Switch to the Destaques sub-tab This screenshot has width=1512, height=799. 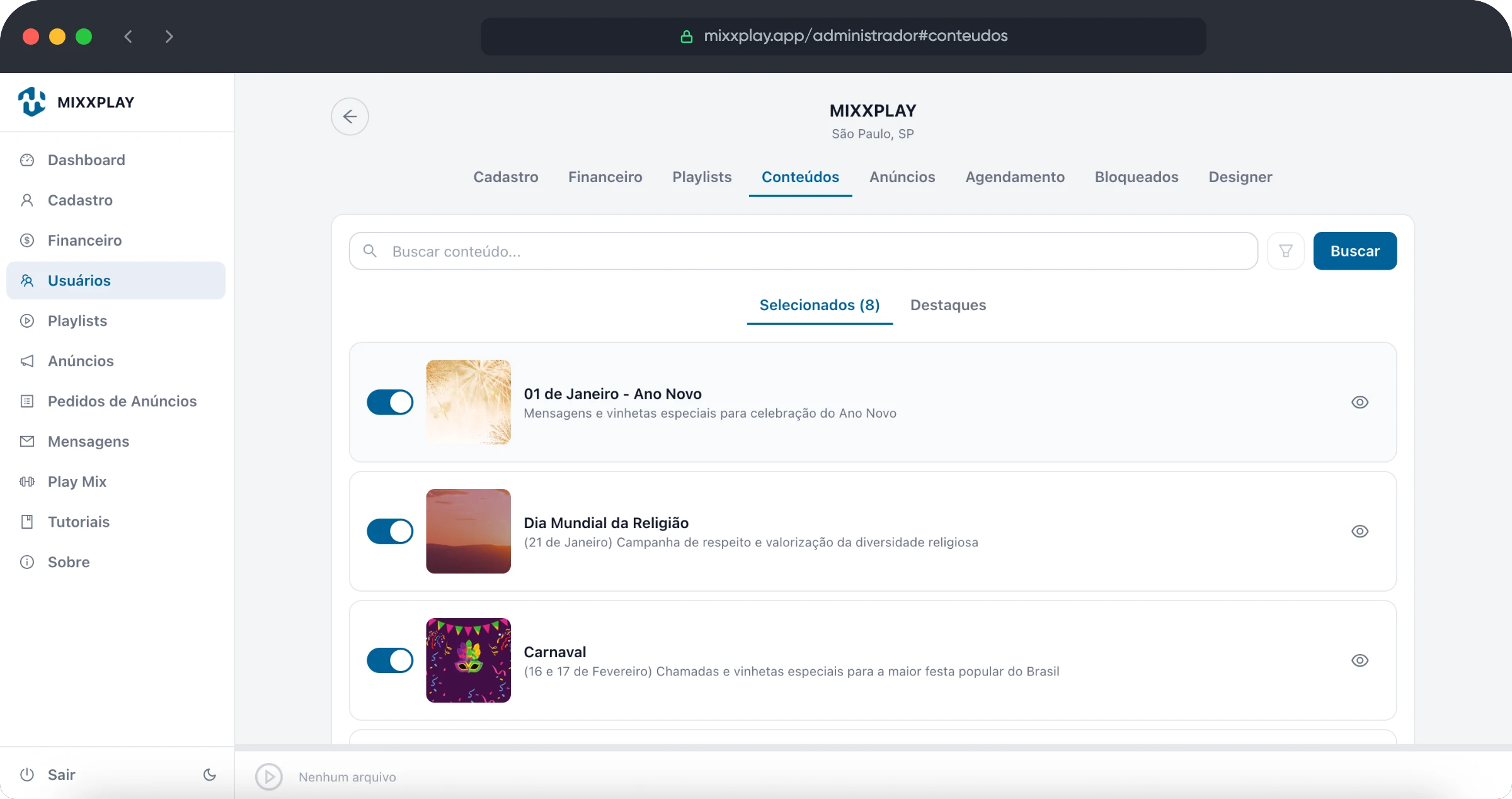(x=948, y=306)
